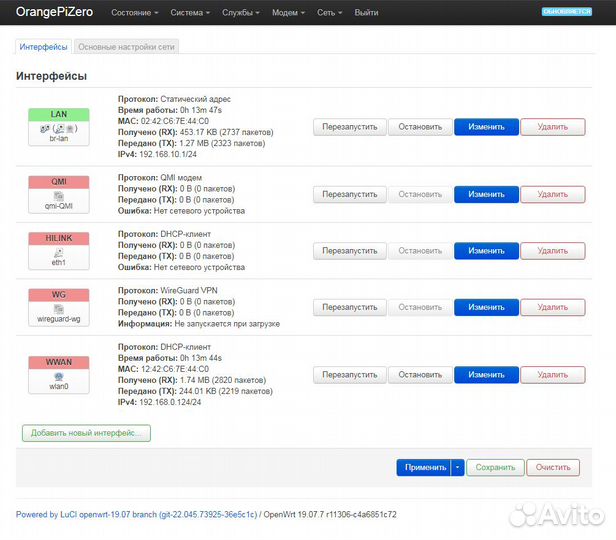Restart the LAN interface with Перезапустить
The width and height of the screenshot is (616, 540).
point(350,127)
